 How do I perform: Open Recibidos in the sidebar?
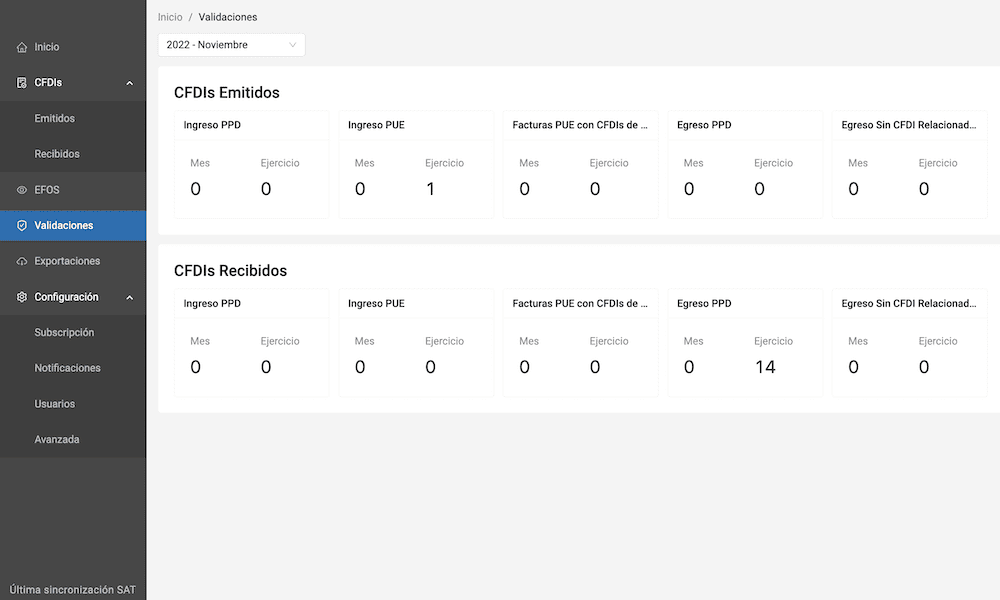57,154
